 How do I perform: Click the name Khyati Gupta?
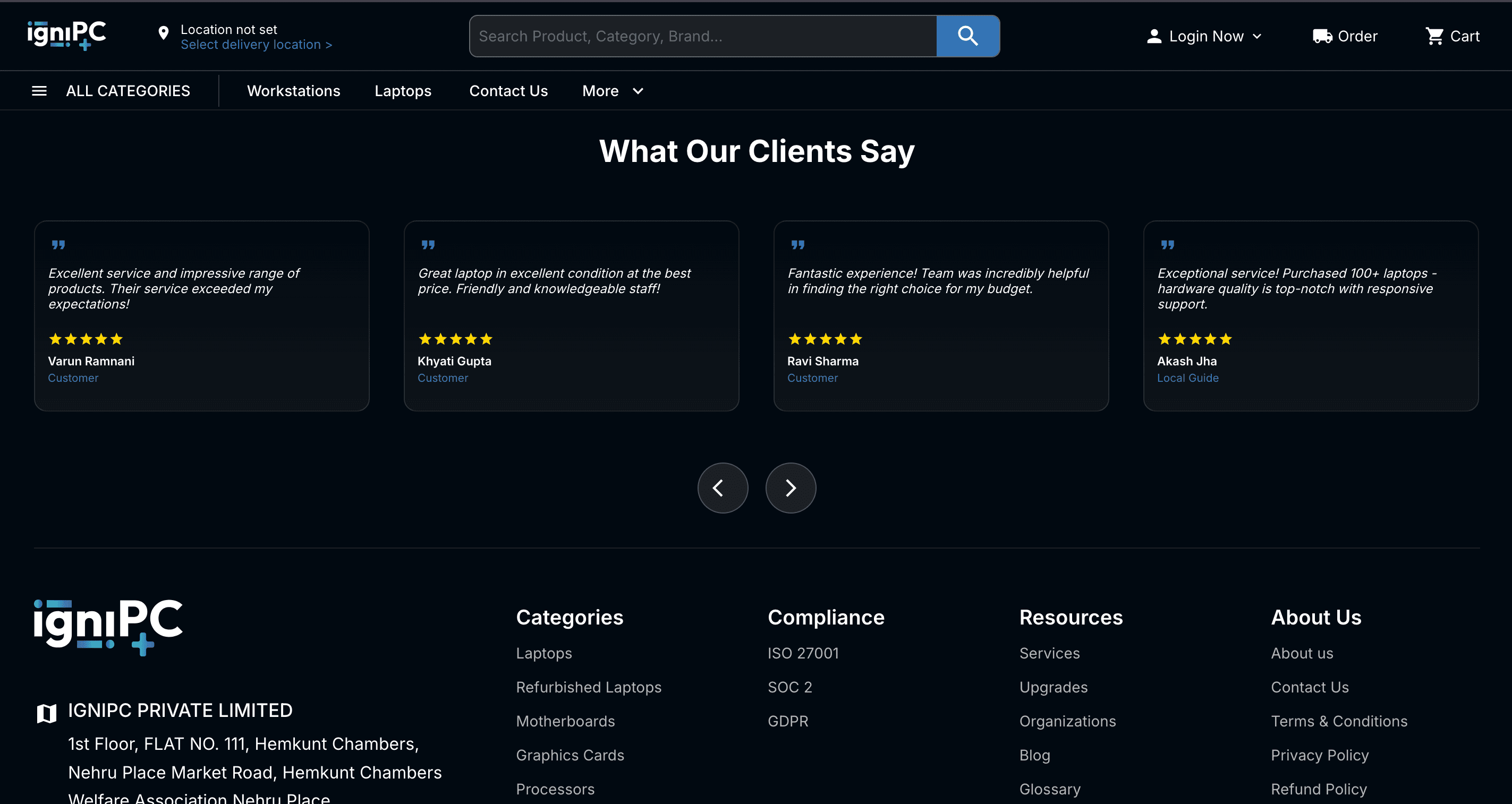(454, 361)
